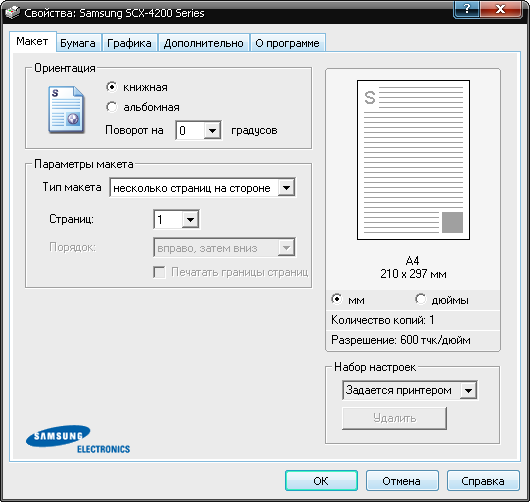This screenshot has height=502, width=530.
Task: Open the Поворот на degrees dropdown
Action: 212,130
